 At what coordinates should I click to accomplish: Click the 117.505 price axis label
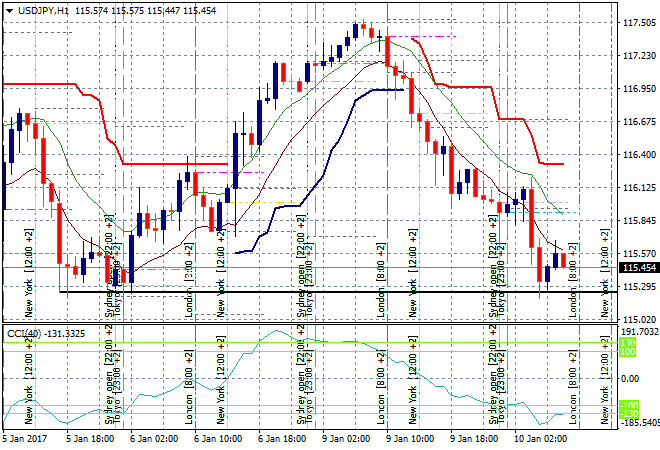(x=638, y=23)
